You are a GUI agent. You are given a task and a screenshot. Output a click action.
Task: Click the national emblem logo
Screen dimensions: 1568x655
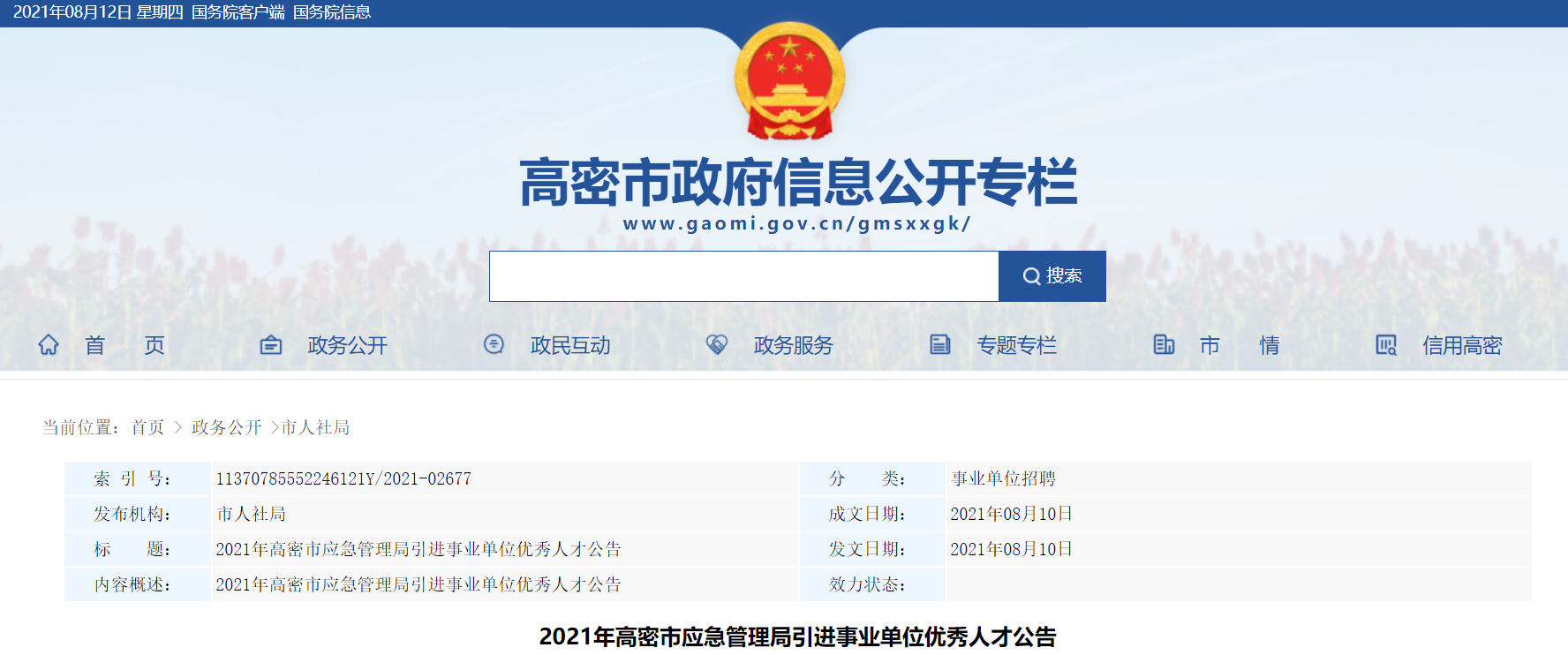[x=790, y=81]
